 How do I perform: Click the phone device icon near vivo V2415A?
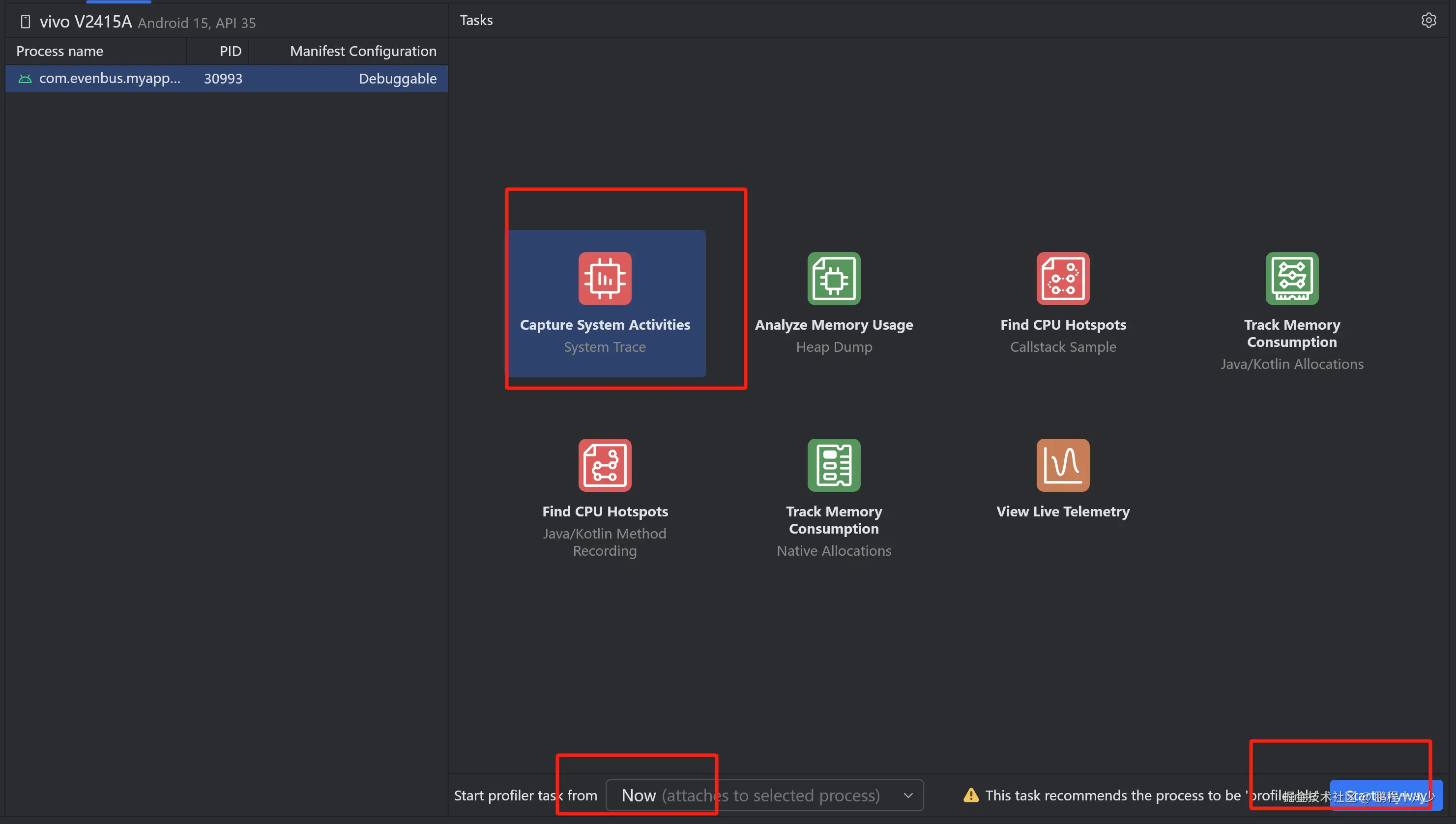click(25, 22)
